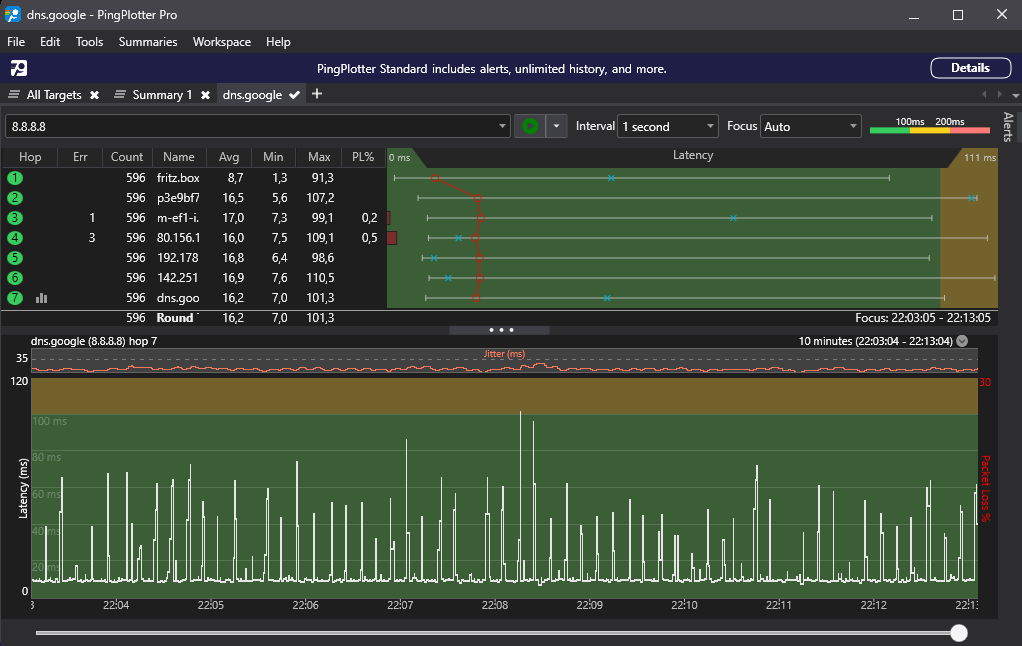Click the red packet loss bar for hop 4
Viewport: 1022px width, 646px height.
(392, 238)
